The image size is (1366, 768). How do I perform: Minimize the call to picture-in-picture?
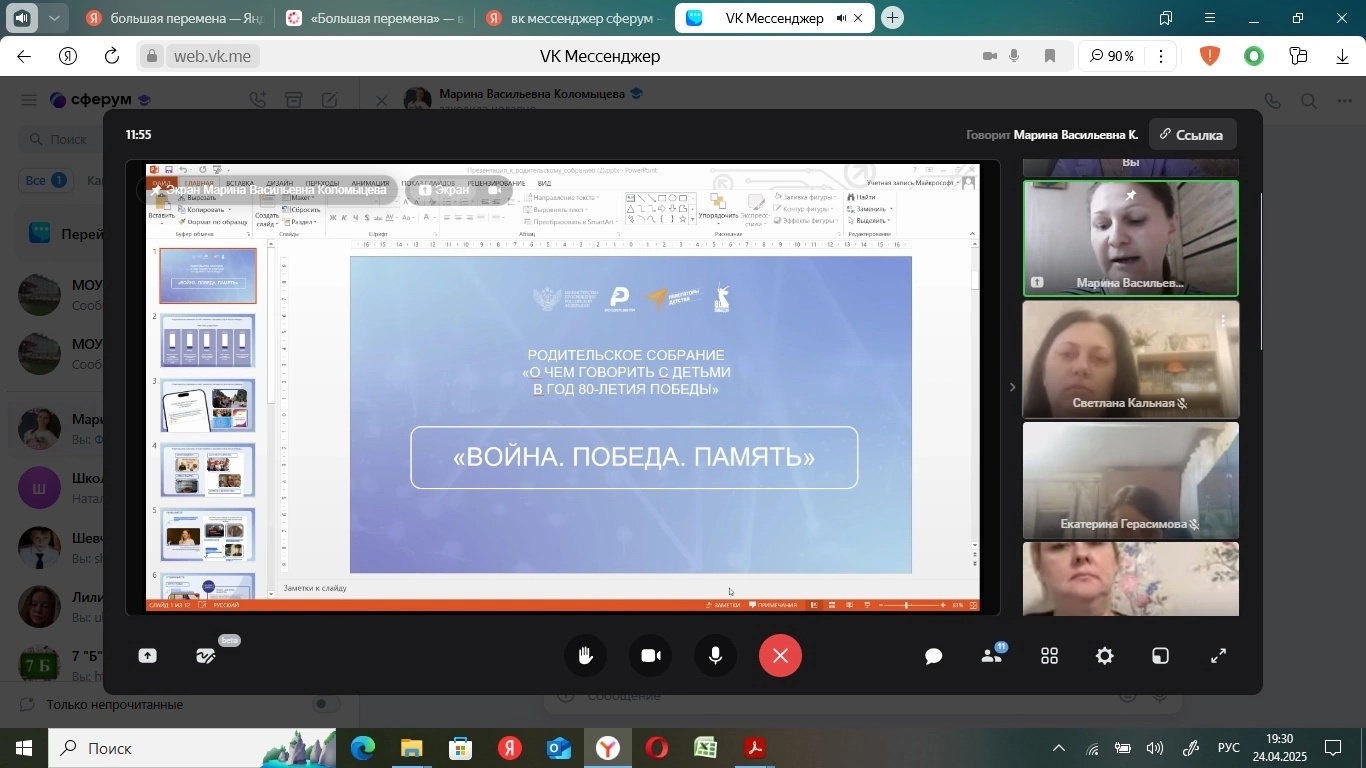click(1161, 656)
